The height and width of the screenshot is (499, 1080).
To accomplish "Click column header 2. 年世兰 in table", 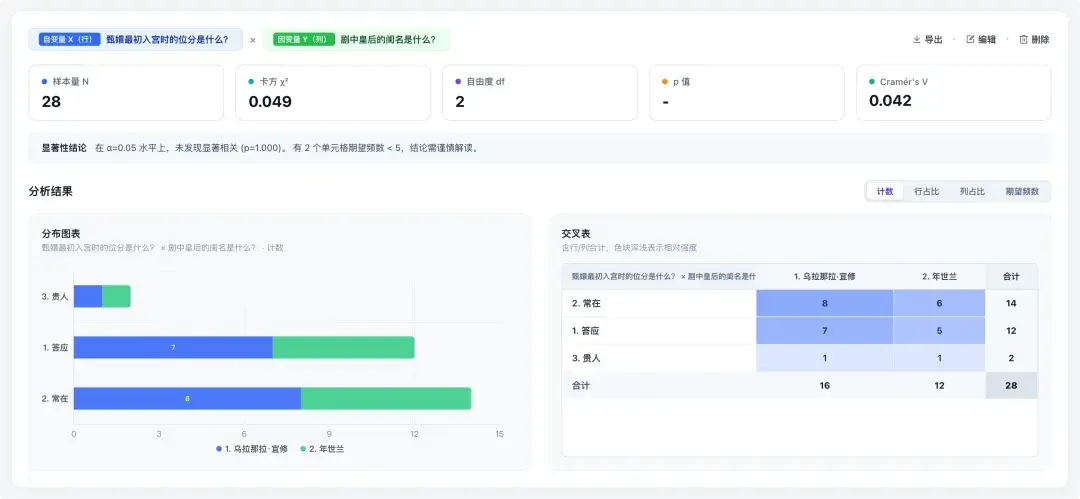I will (939, 276).
